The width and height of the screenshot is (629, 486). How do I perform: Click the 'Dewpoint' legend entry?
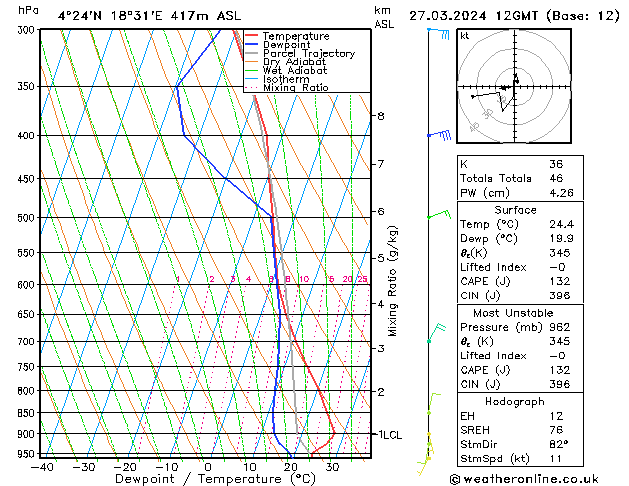[286, 45]
